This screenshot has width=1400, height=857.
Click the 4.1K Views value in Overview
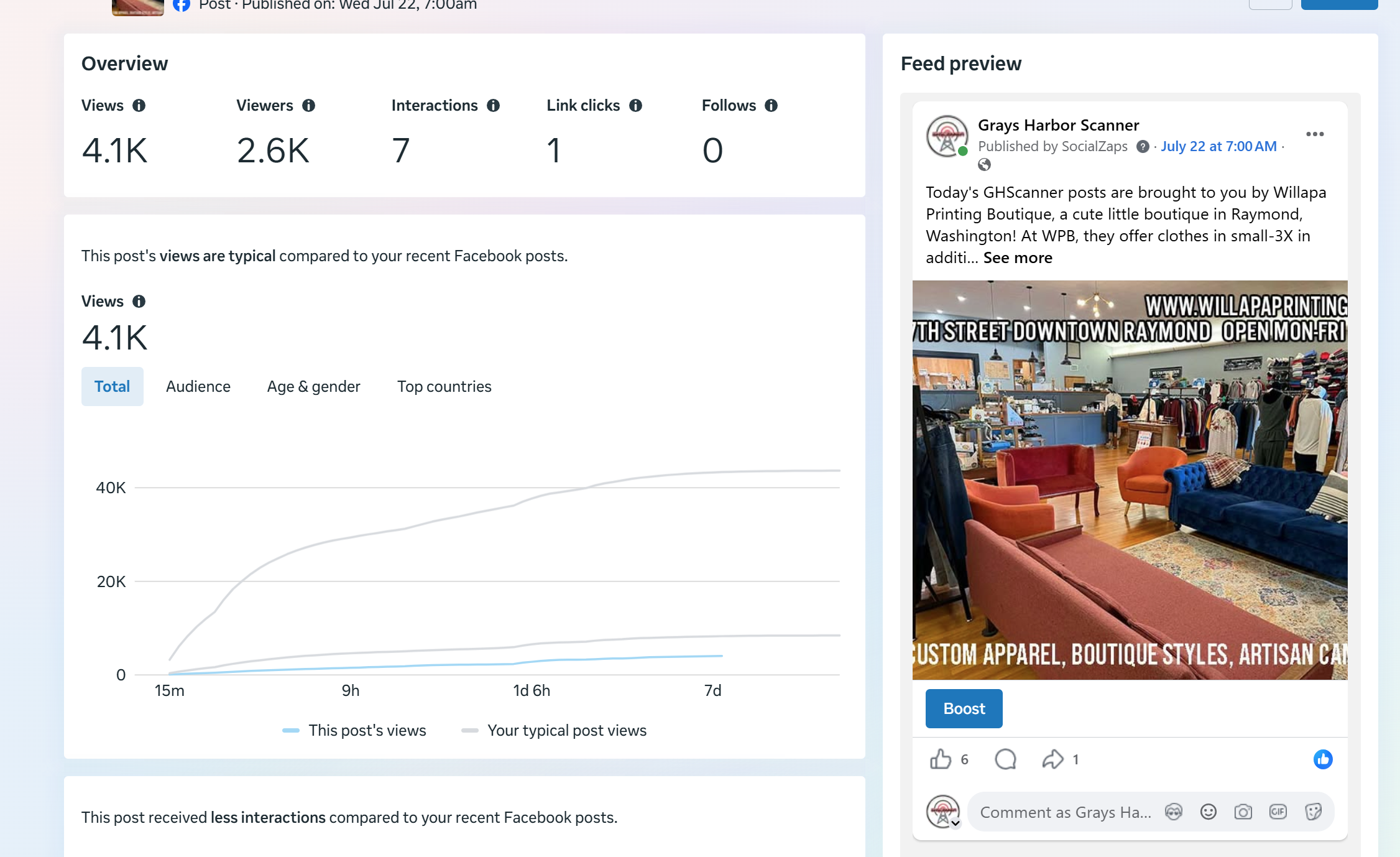[x=115, y=151]
